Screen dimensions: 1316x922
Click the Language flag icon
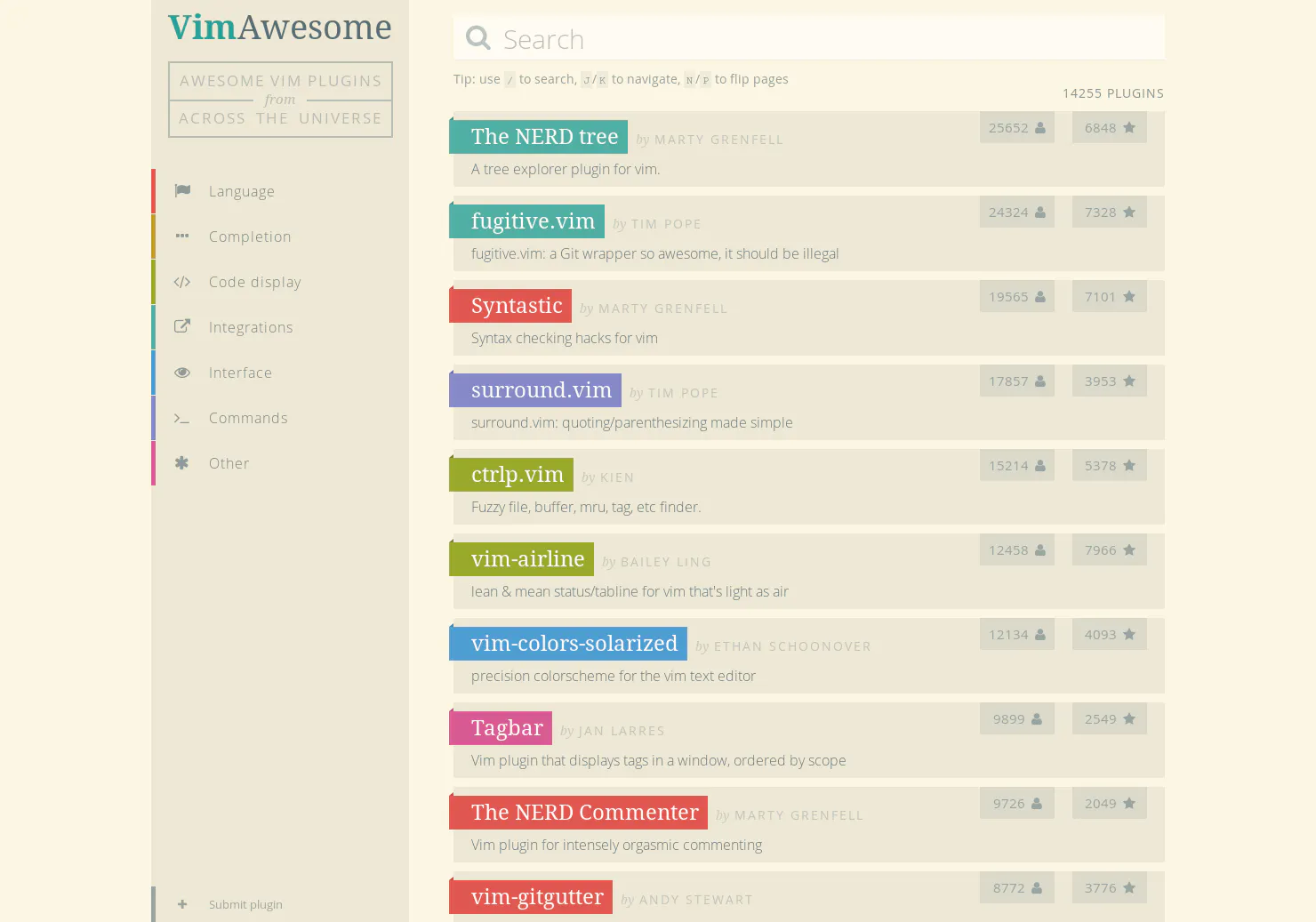[182, 190]
